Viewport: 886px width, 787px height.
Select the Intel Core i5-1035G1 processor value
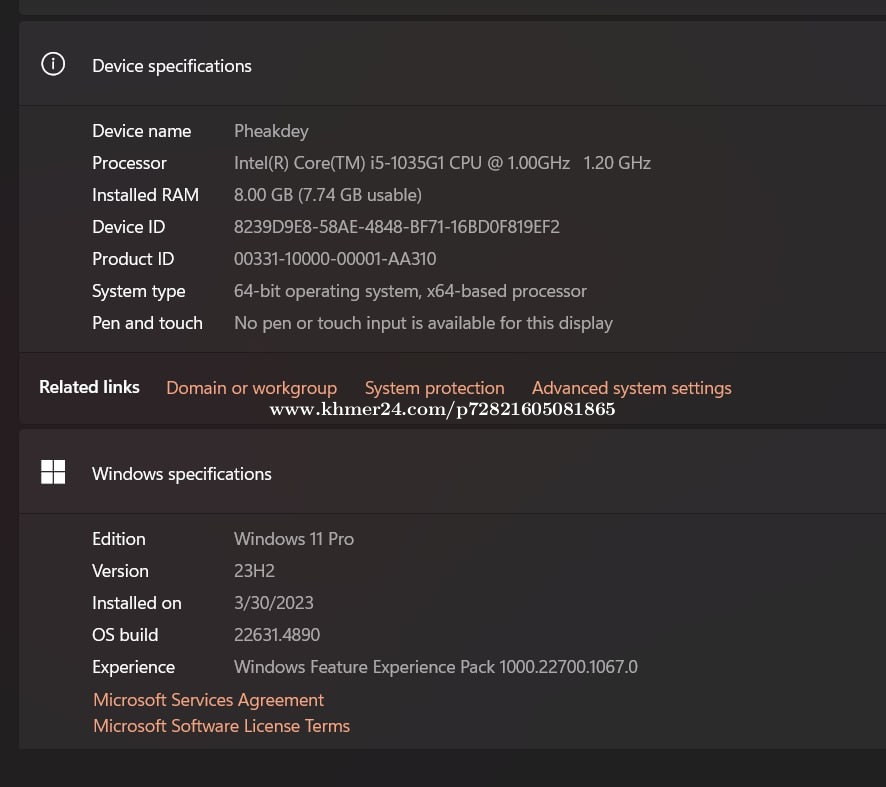(x=442, y=163)
